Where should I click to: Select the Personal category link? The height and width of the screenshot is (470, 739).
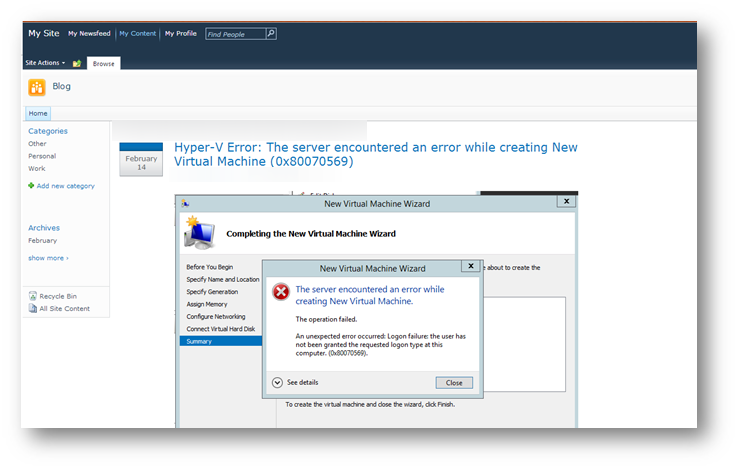[42, 156]
